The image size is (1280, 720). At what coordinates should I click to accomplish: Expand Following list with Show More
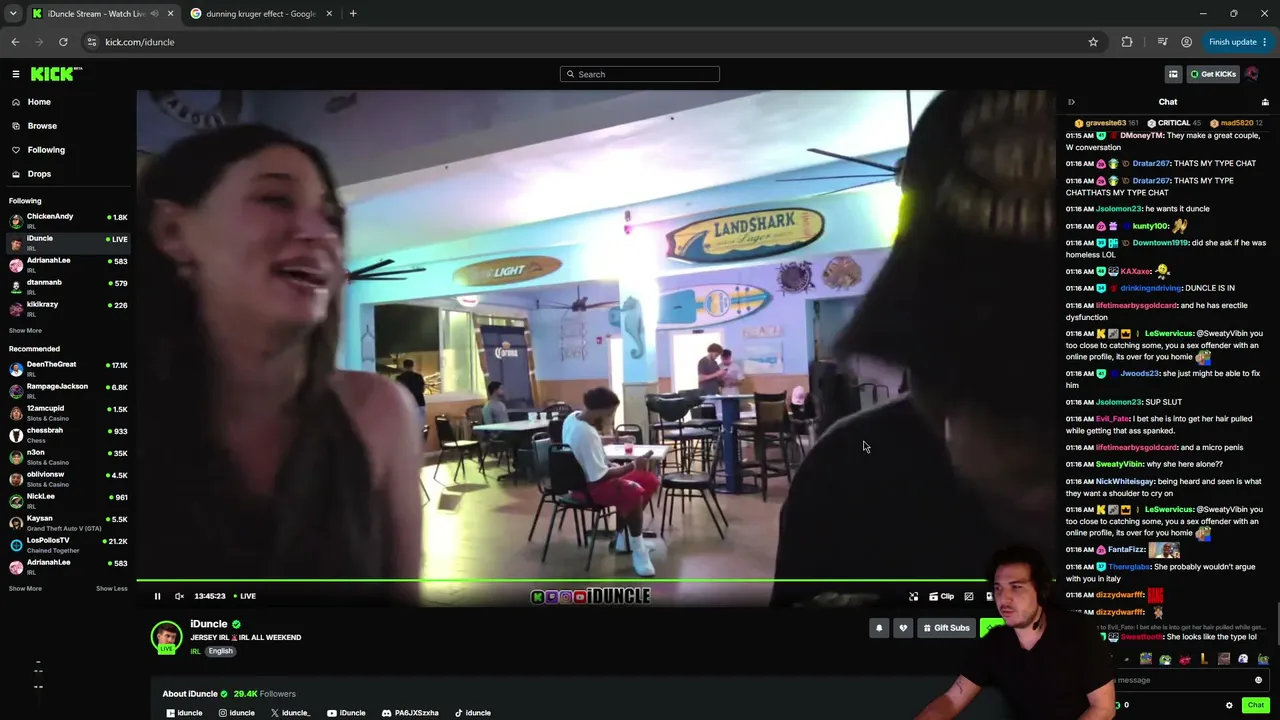[x=25, y=331]
